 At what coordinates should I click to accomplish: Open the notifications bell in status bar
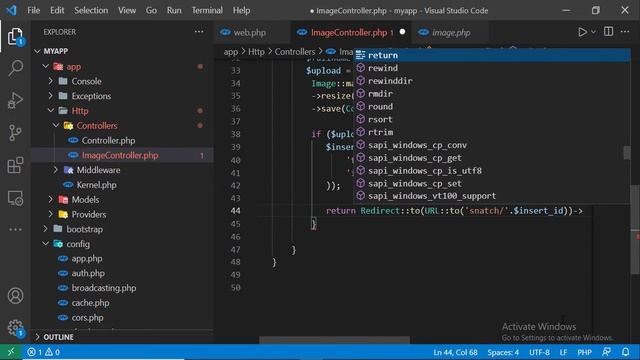(625, 352)
